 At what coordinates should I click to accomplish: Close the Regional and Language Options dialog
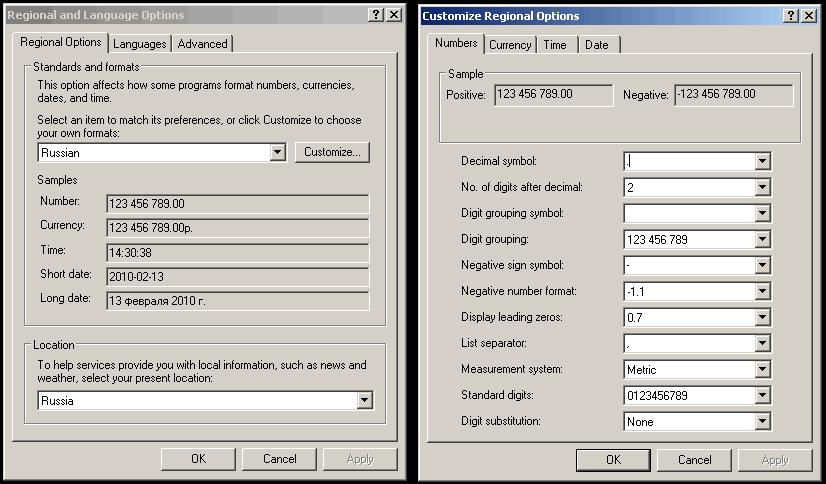pyautogui.click(x=394, y=15)
